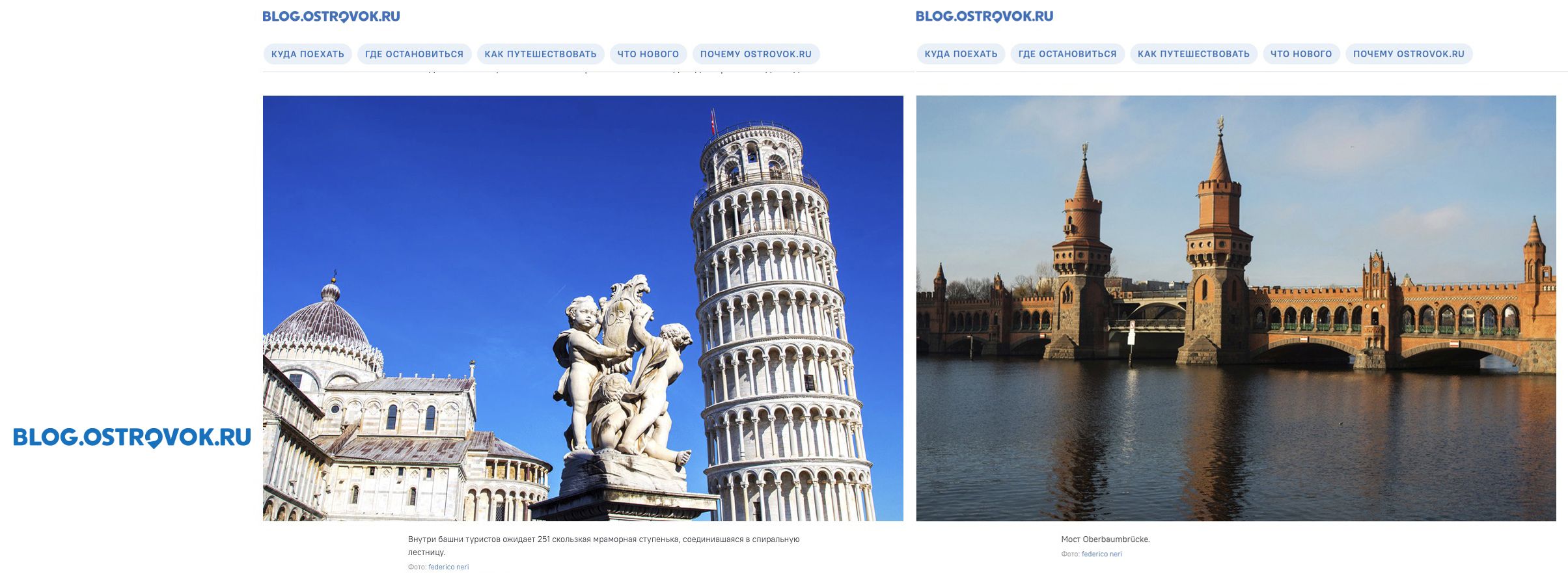Open КАК ПУТЕШЕСТВОВАТЬ on the Oberbaumbrücke page
Viewport: 1568px width, 585px height.
tap(1193, 54)
